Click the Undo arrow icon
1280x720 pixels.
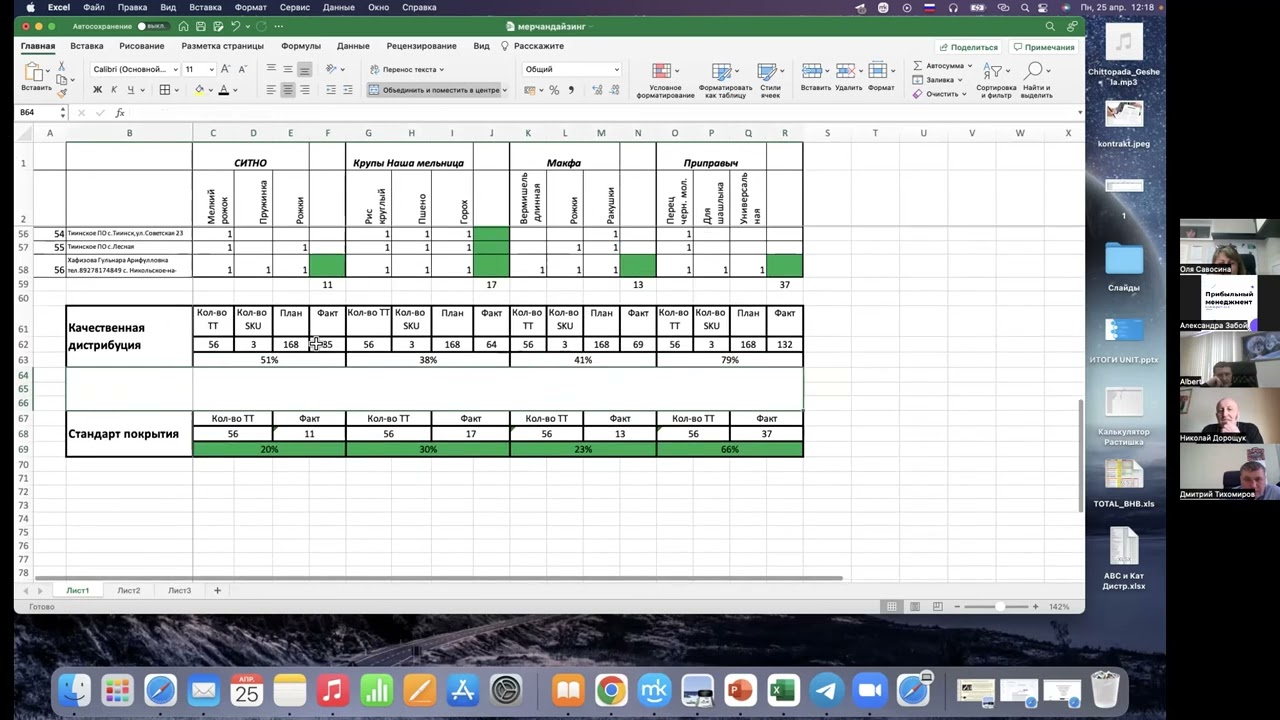click(x=236, y=26)
